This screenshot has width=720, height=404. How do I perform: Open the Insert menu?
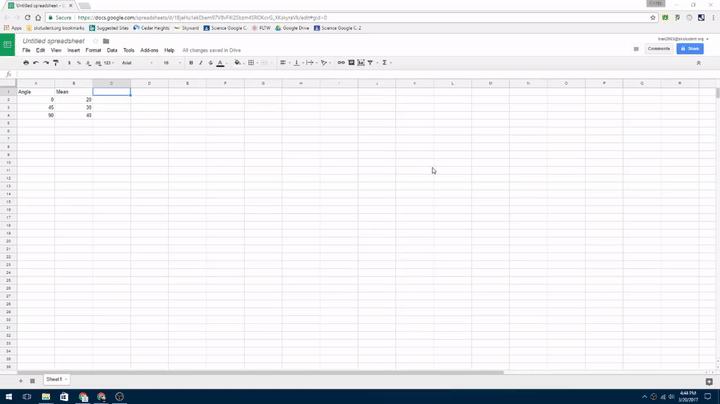click(73, 50)
